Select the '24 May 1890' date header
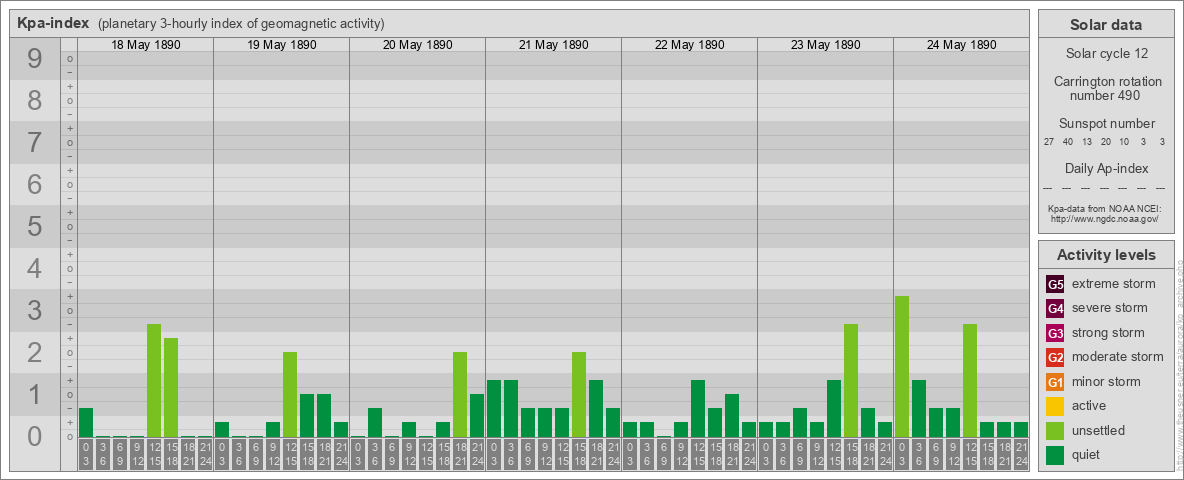This screenshot has height=480, width=1184. 961,45
